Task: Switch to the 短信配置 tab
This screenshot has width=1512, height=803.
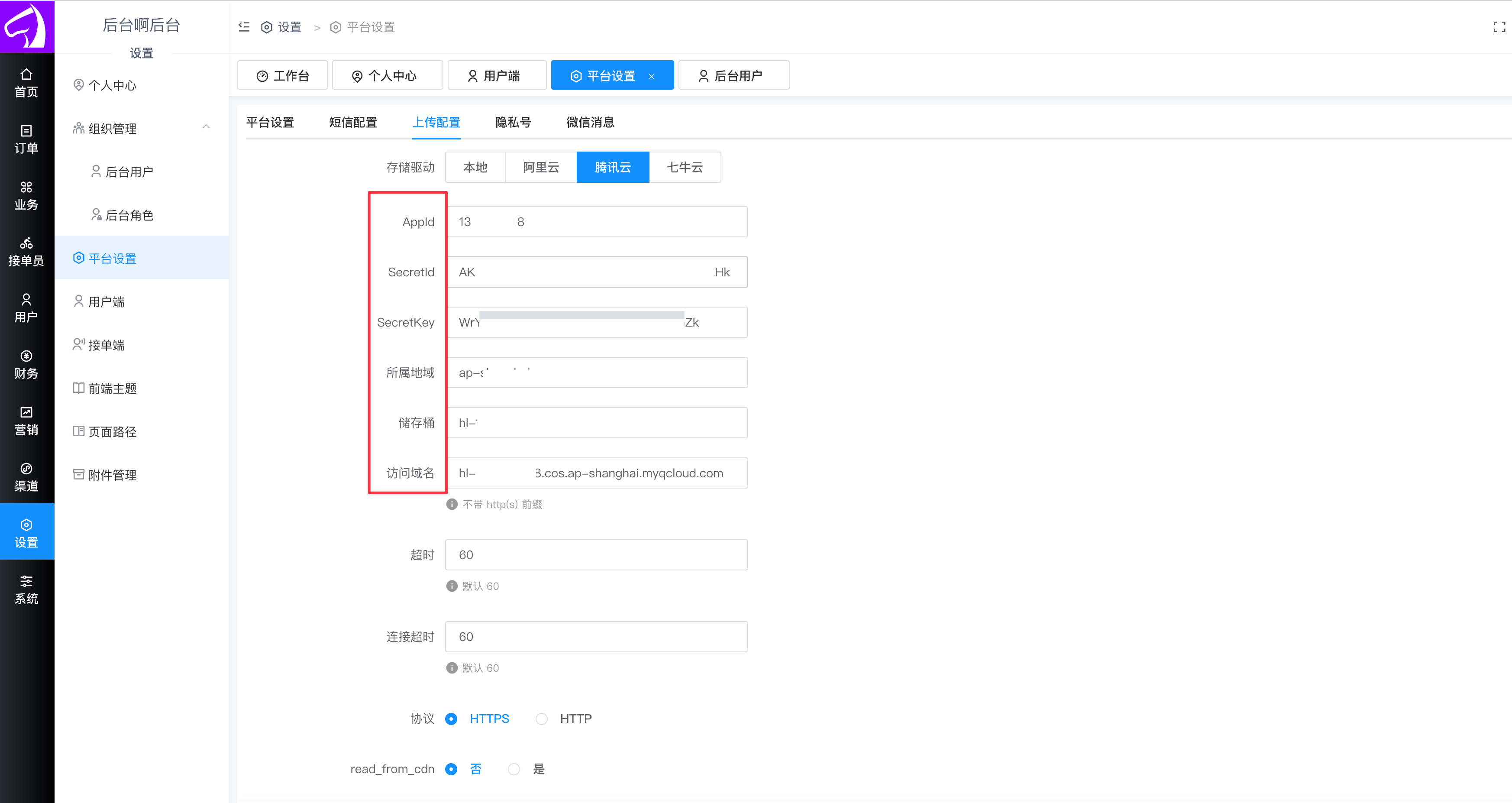Action: pos(353,122)
